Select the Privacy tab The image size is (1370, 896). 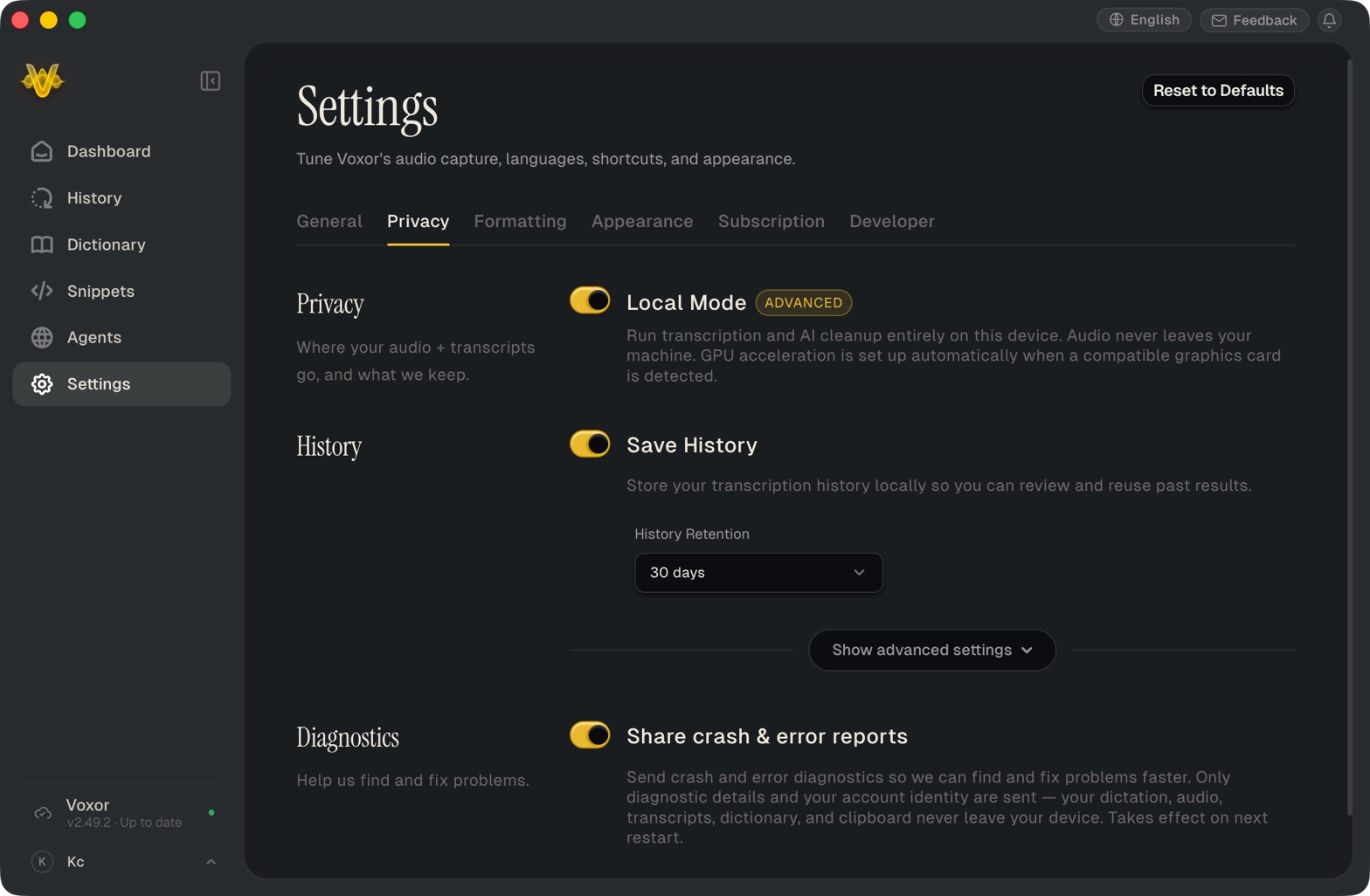click(418, 222)
